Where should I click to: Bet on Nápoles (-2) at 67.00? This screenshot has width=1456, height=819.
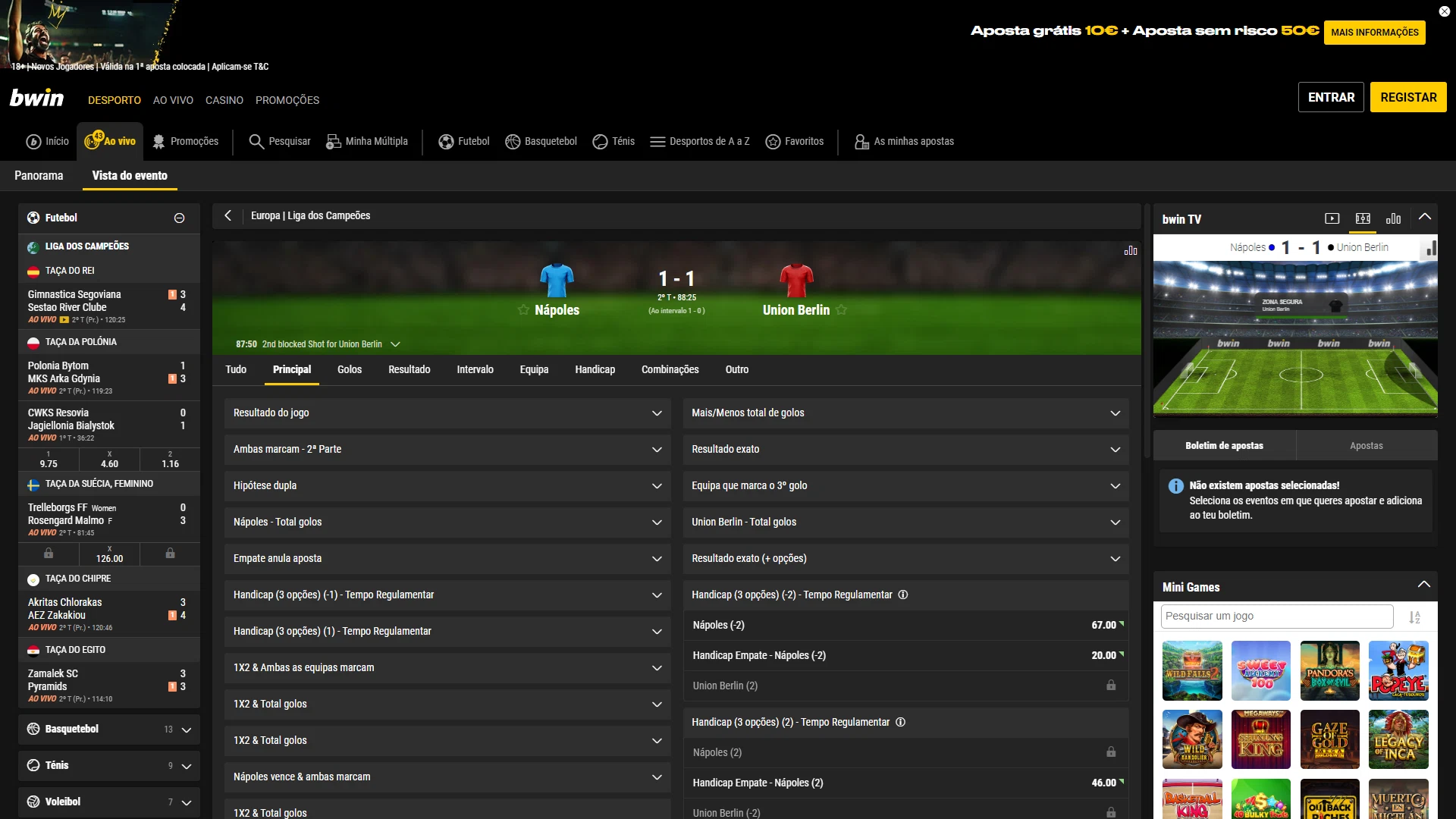pyautogui.click(x=905, y=625)
